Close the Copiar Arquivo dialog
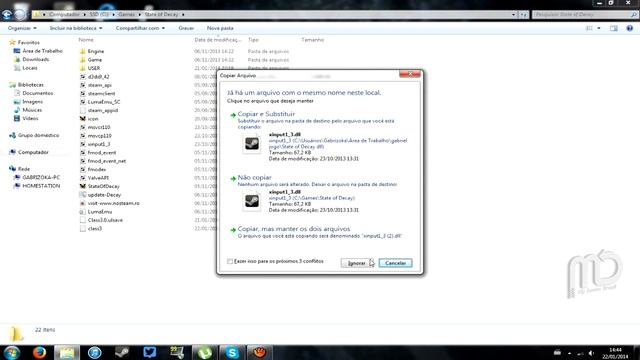The height and width of the screenshot is (360, 640). (x=410, y=74)
